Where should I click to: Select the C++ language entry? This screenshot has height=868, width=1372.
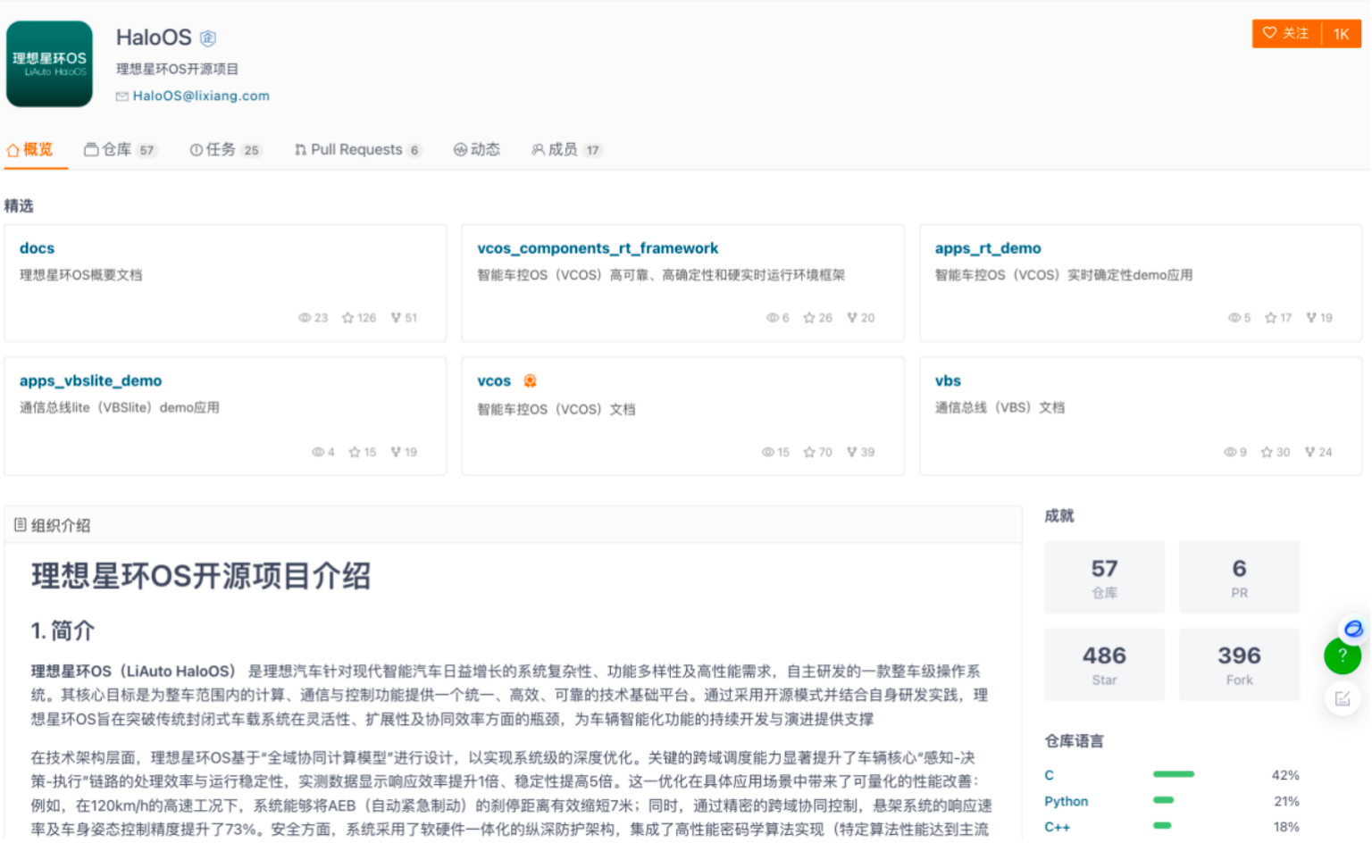tap(1058, 827)
